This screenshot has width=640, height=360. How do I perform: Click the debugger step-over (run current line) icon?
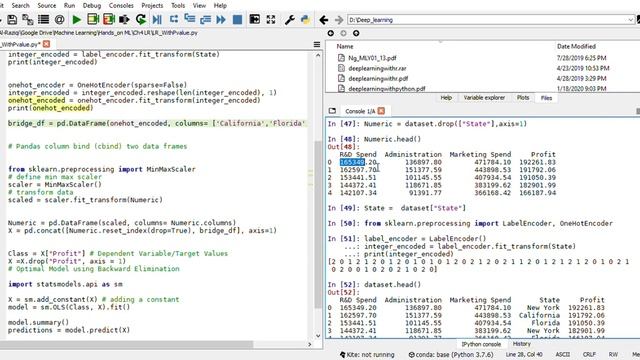point(174,19)
